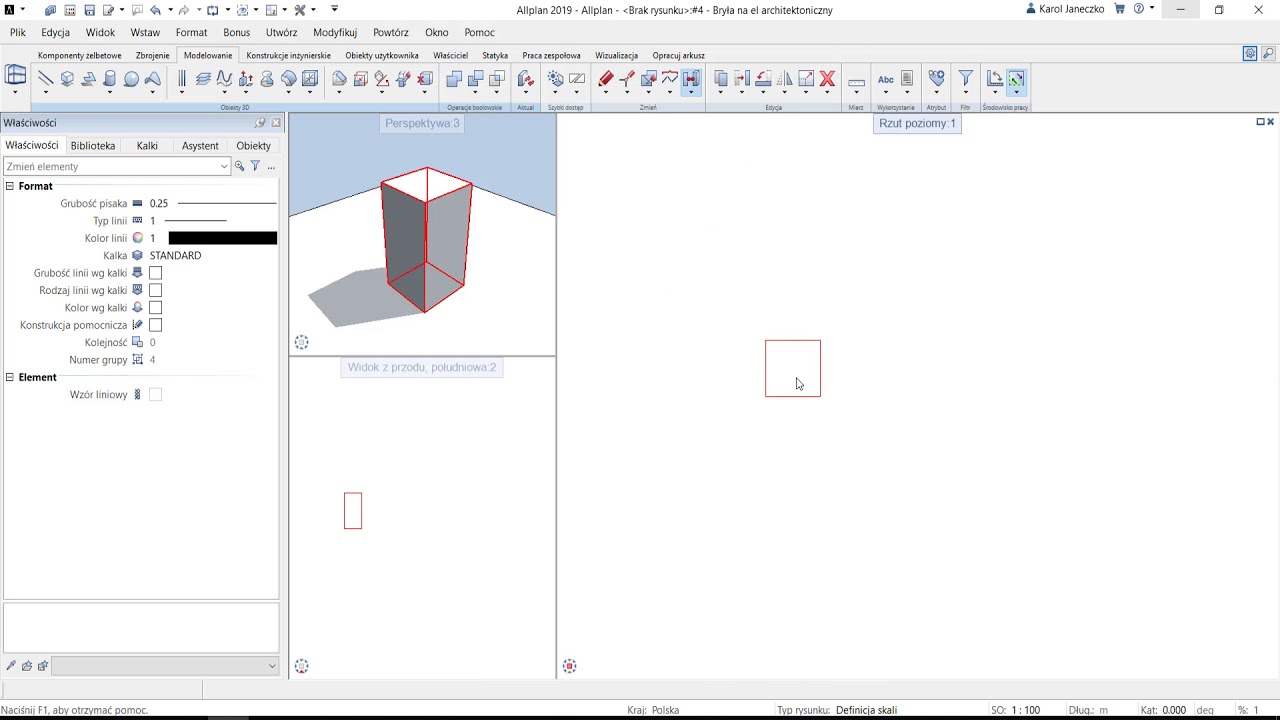Open the Modyfikuj menu
The width and height of the screenshot is (1280, 720).
click(x=335, y=32)
